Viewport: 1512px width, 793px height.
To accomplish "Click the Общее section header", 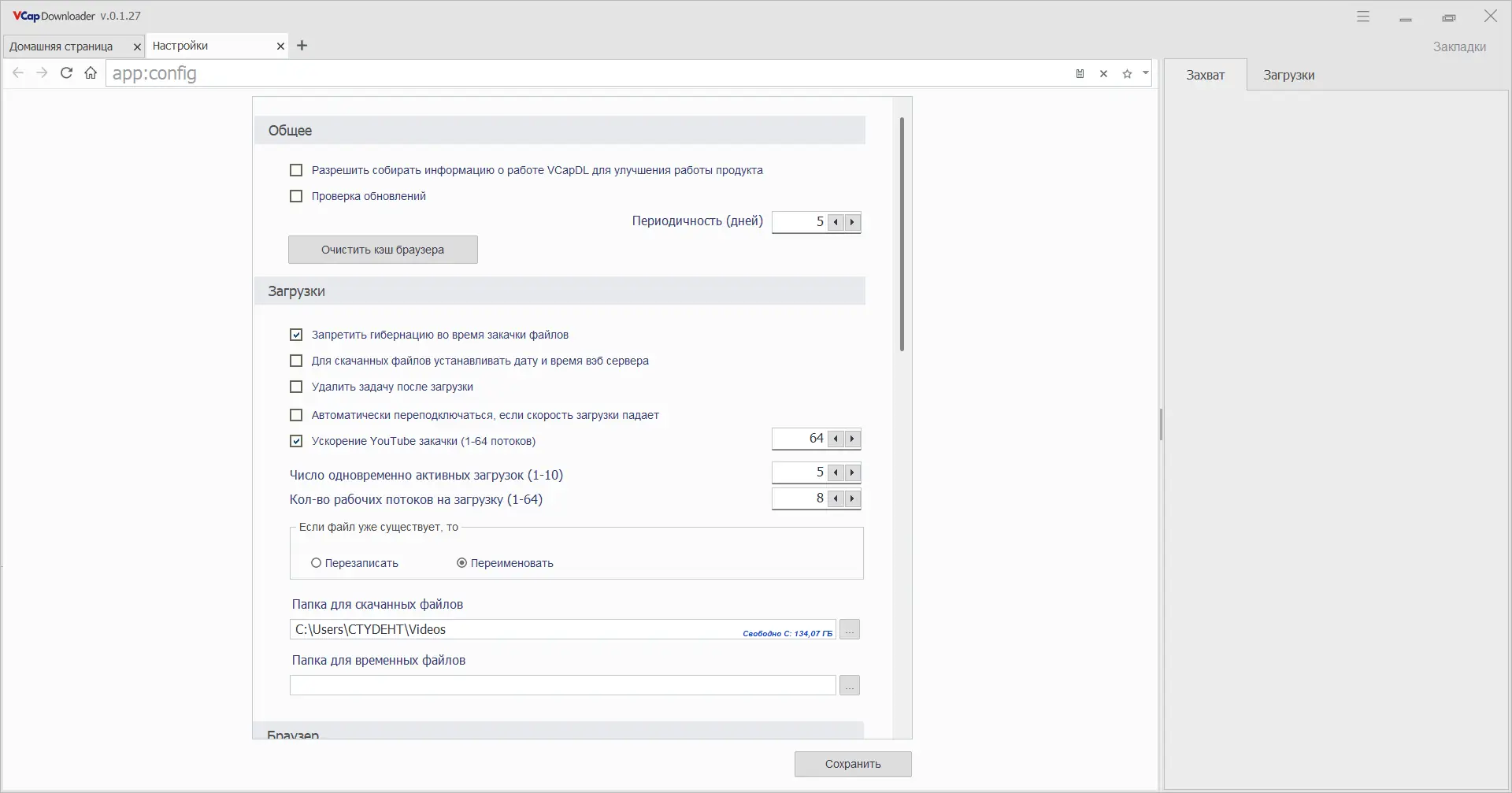I will [560, 131].
